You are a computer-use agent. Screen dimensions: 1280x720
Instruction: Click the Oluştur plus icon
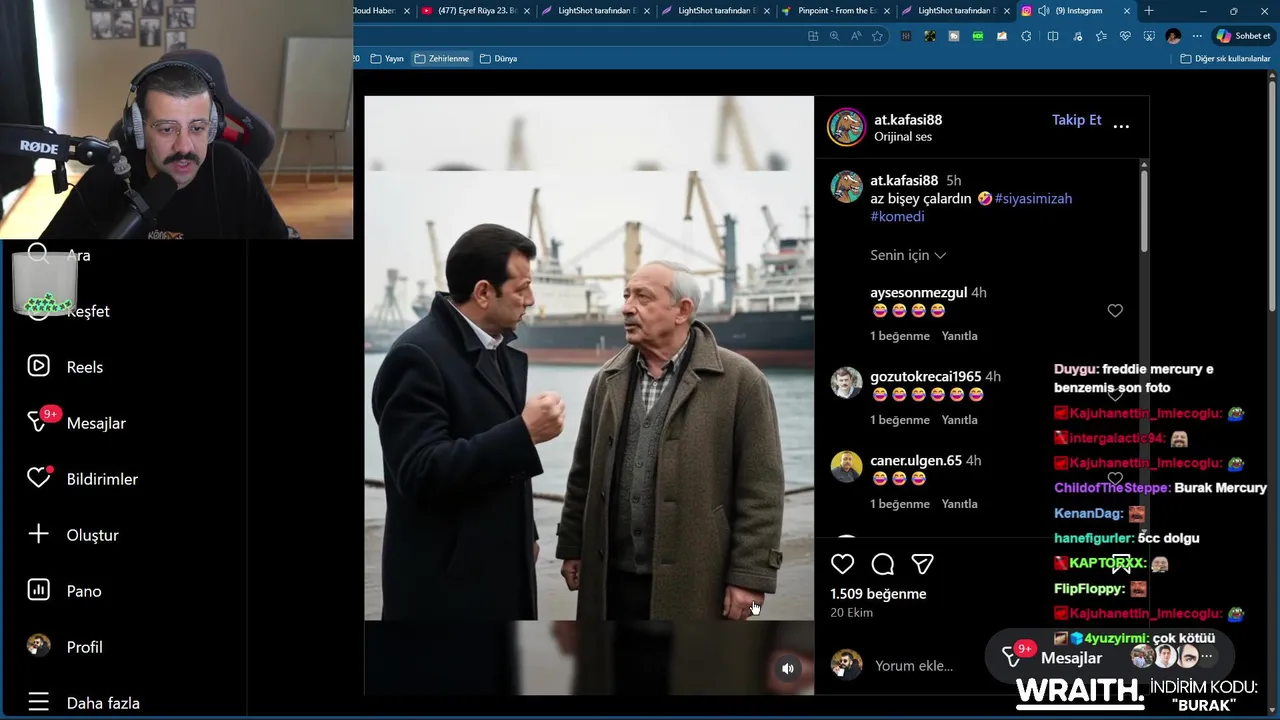38,534
